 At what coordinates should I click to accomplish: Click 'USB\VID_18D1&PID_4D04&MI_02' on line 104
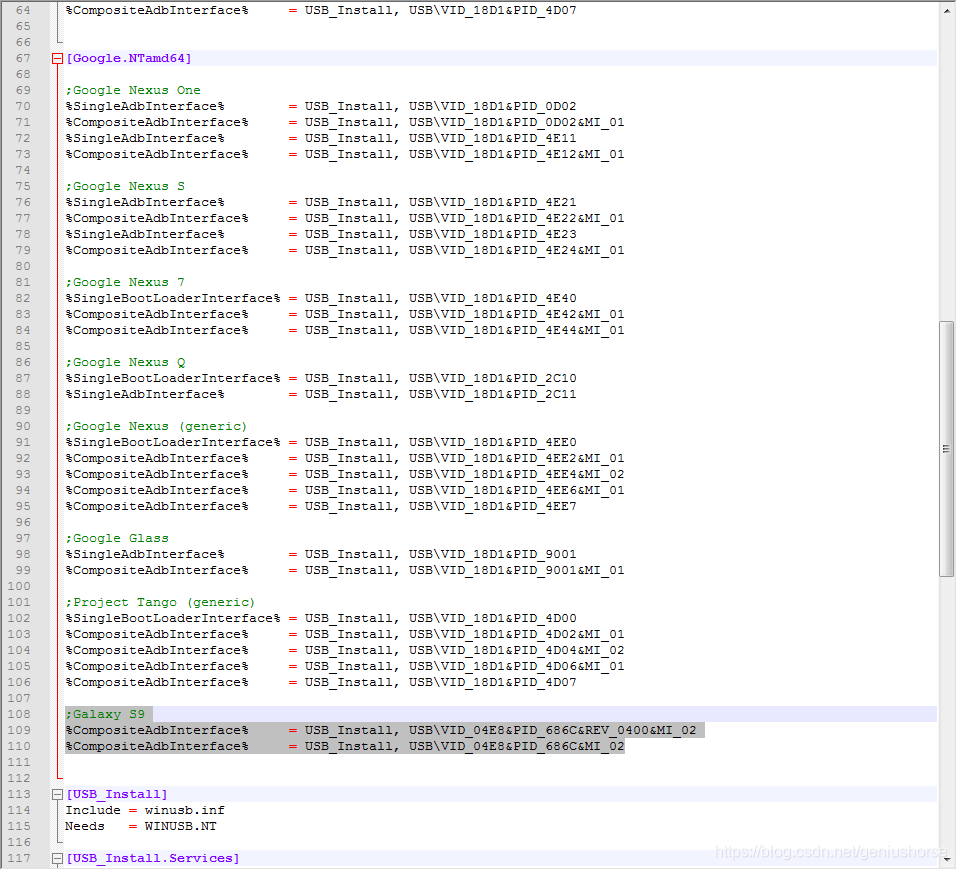coord(516,650)
